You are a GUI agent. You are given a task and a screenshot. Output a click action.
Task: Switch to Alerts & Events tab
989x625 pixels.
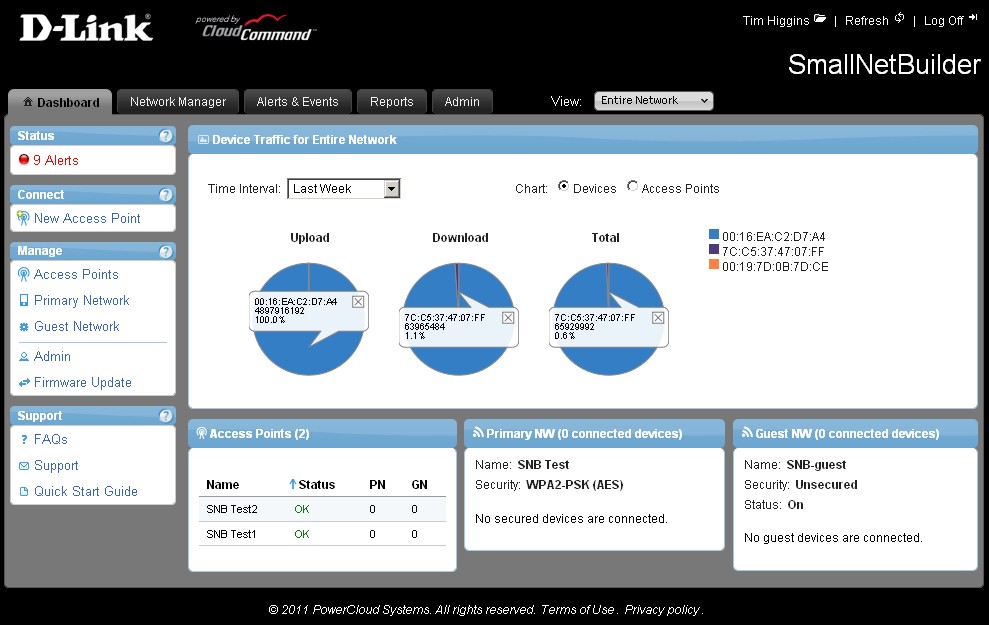click(x=298, y=102)
